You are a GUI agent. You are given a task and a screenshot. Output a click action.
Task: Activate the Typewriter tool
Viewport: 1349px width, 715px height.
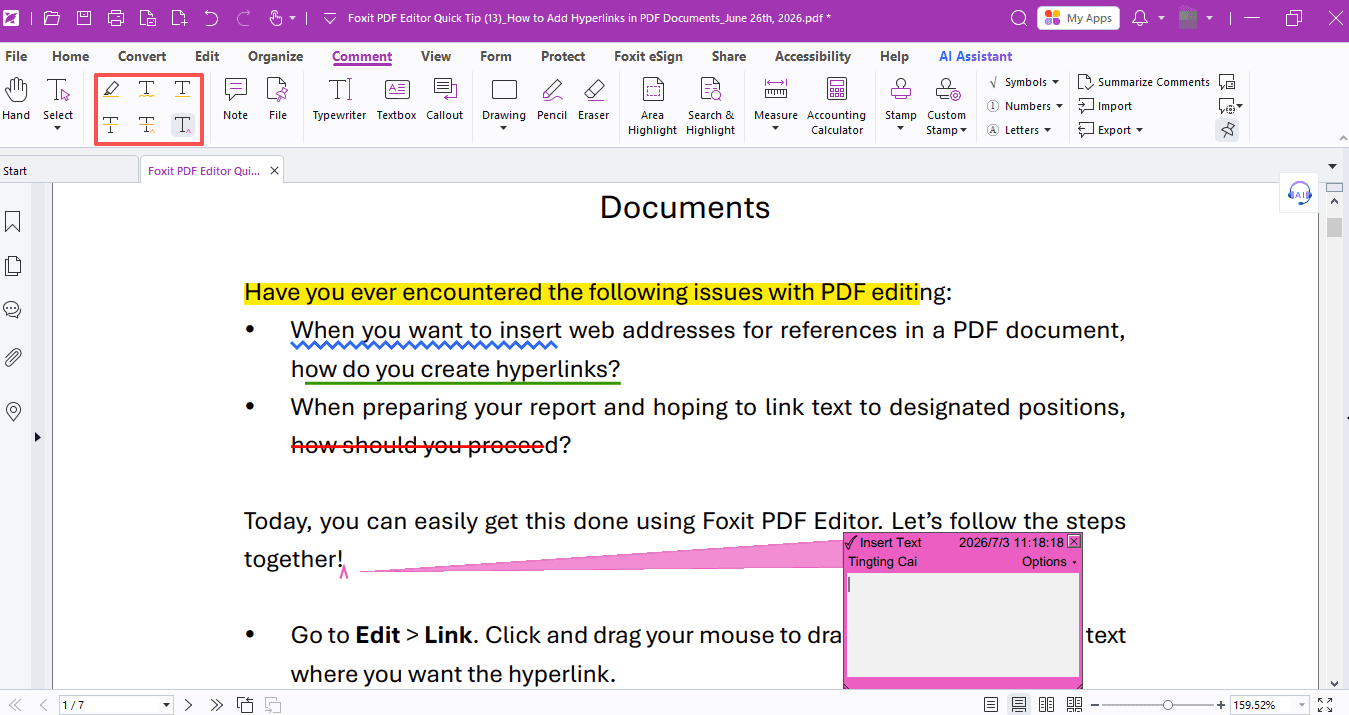340,99
